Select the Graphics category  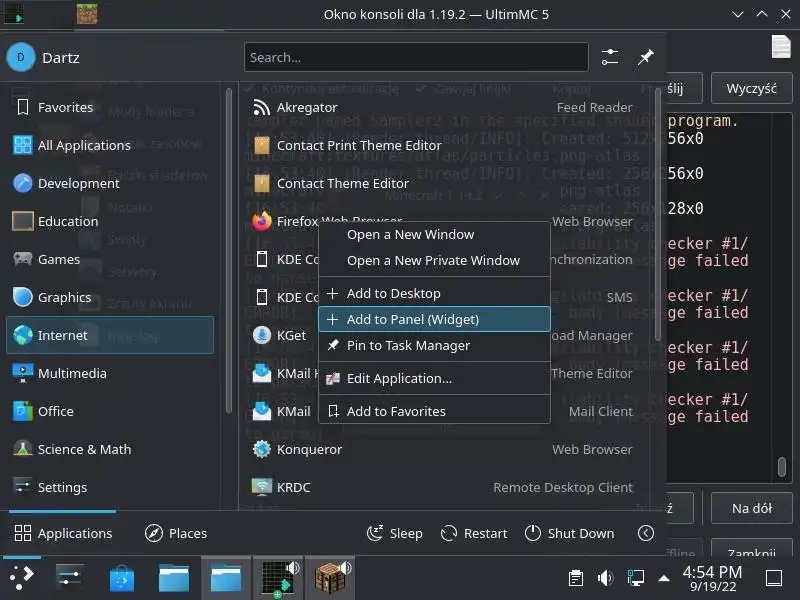point(110,297)
